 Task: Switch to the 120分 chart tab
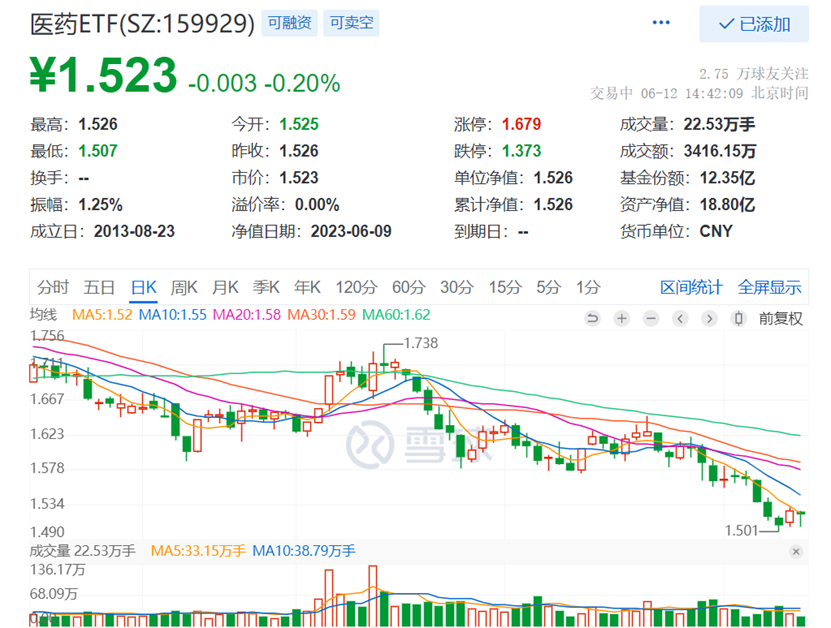(x=356, y=287)
